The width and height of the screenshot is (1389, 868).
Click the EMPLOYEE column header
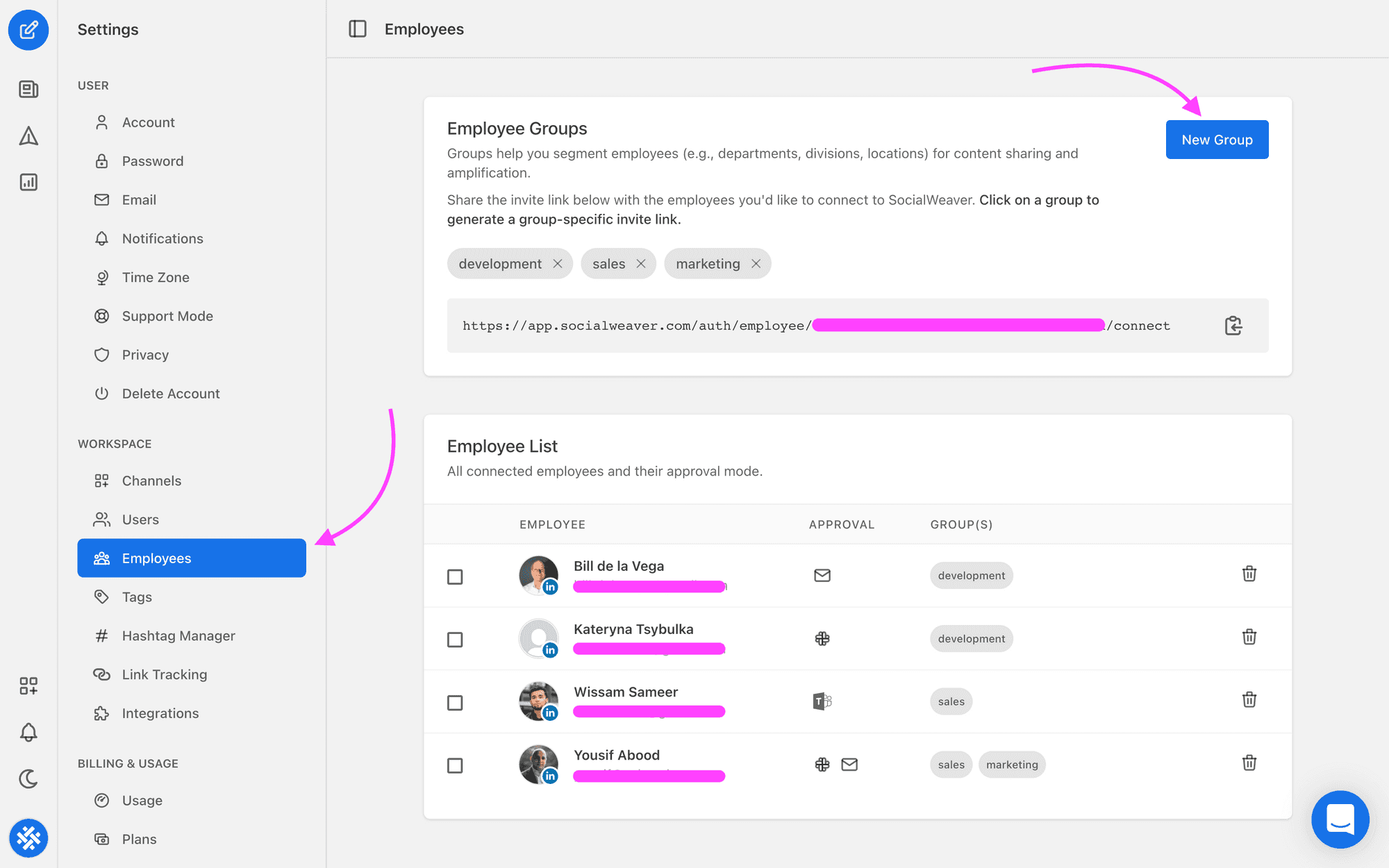(553, 524)
